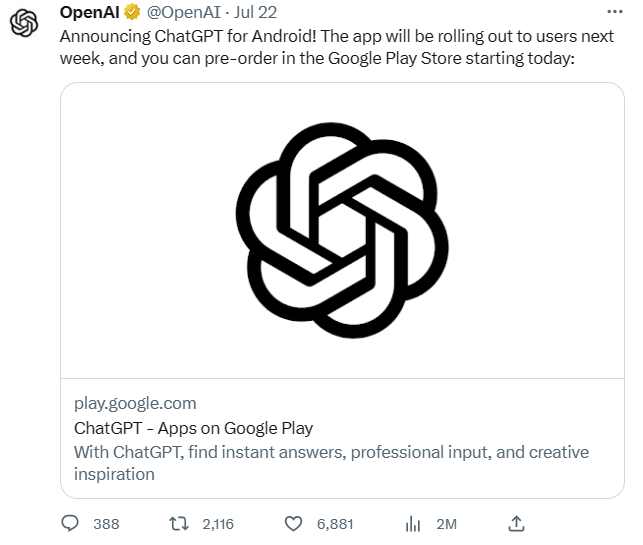Click the retweet arrows icon
The height and width of the screenshot is (545, 643).
[179, 524]
